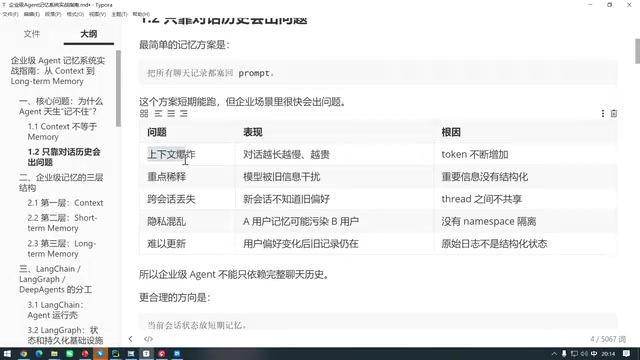Jump to 3.2 LangGraph outline item
This screenshot has width=640, height=360.
(65, 335)
